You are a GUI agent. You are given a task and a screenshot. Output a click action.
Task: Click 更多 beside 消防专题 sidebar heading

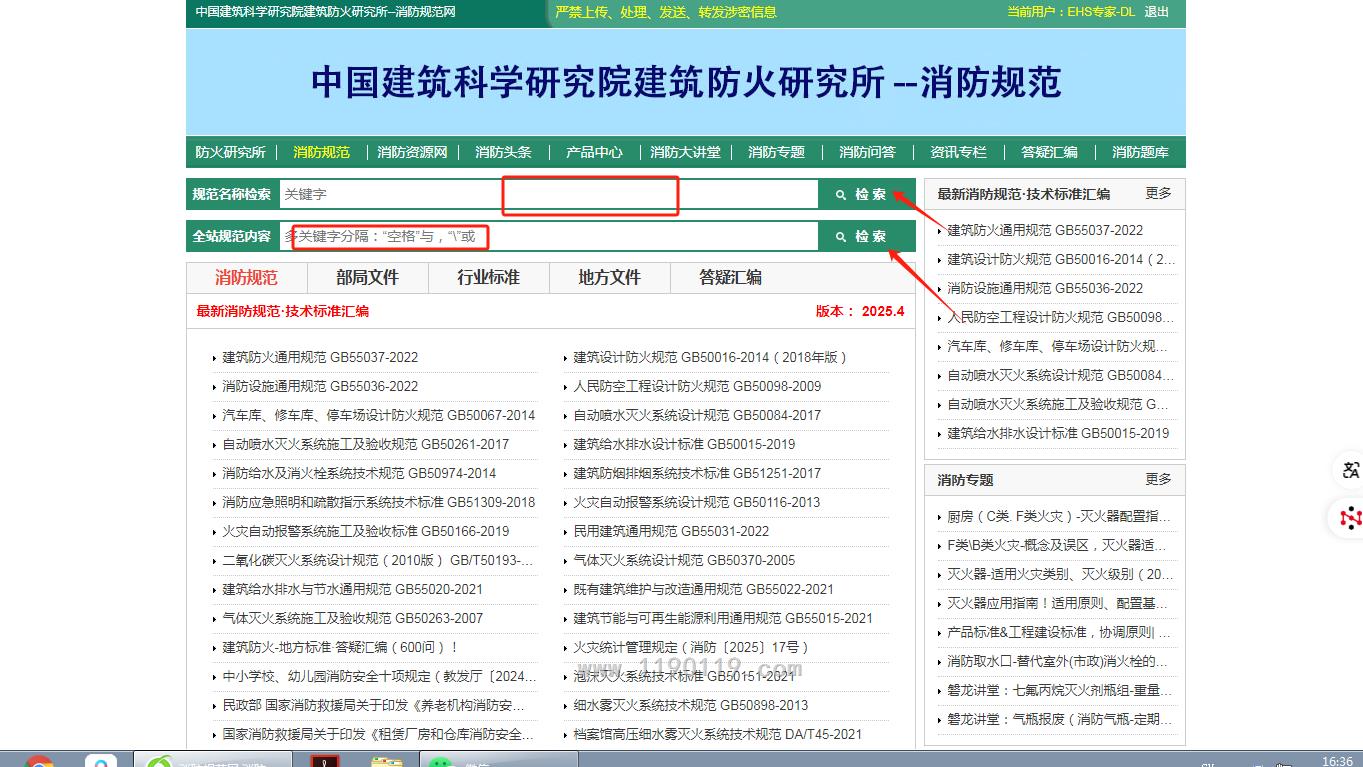pos(1158,479)
